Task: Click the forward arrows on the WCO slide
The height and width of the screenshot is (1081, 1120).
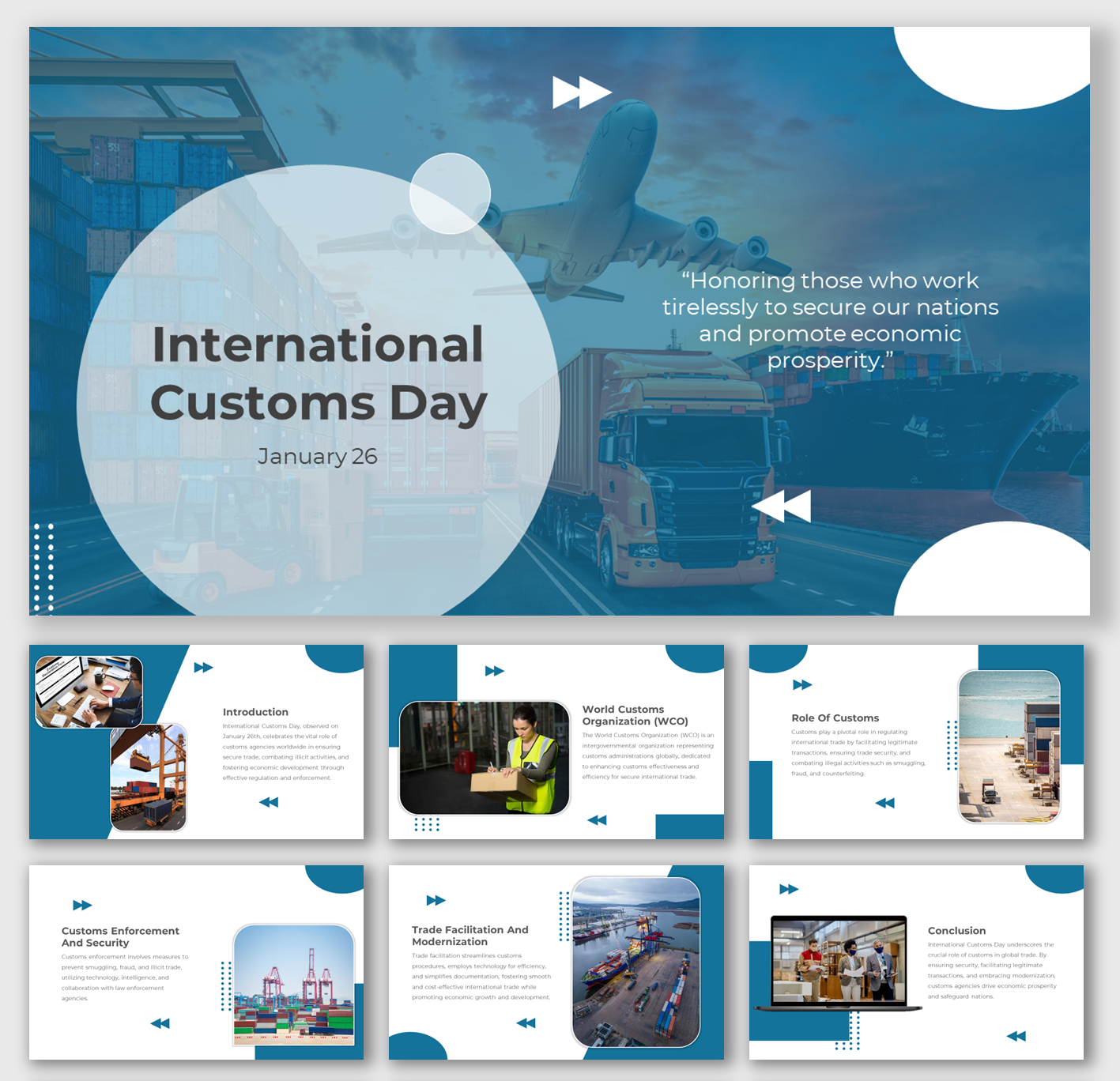Action: pos(493,670)
